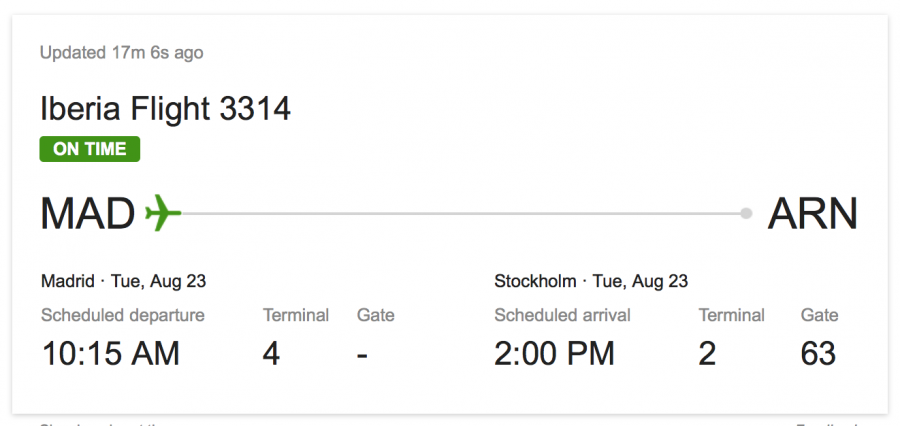This screenshot has height=426, width=900.
Task: Click the ARN arrival airport code
Action: click(x=812, y=214)
